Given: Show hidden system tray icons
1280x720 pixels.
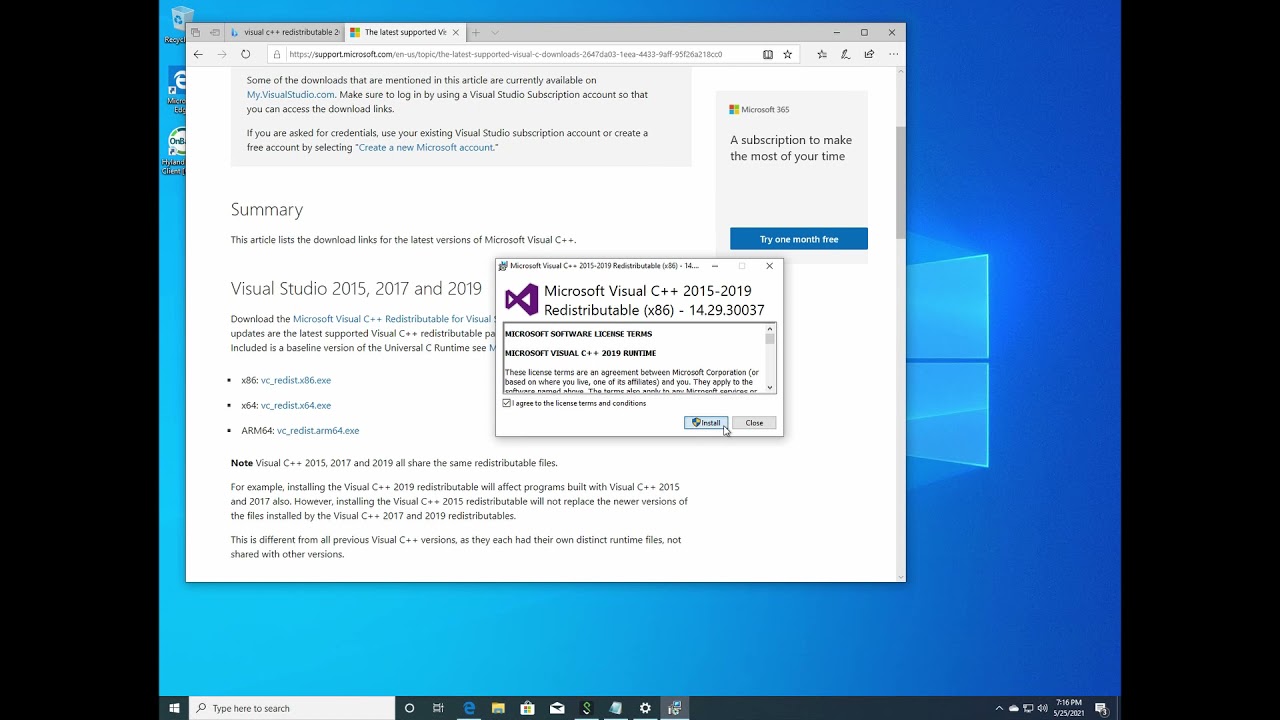Looking at the screenshot, I should 999,708.
